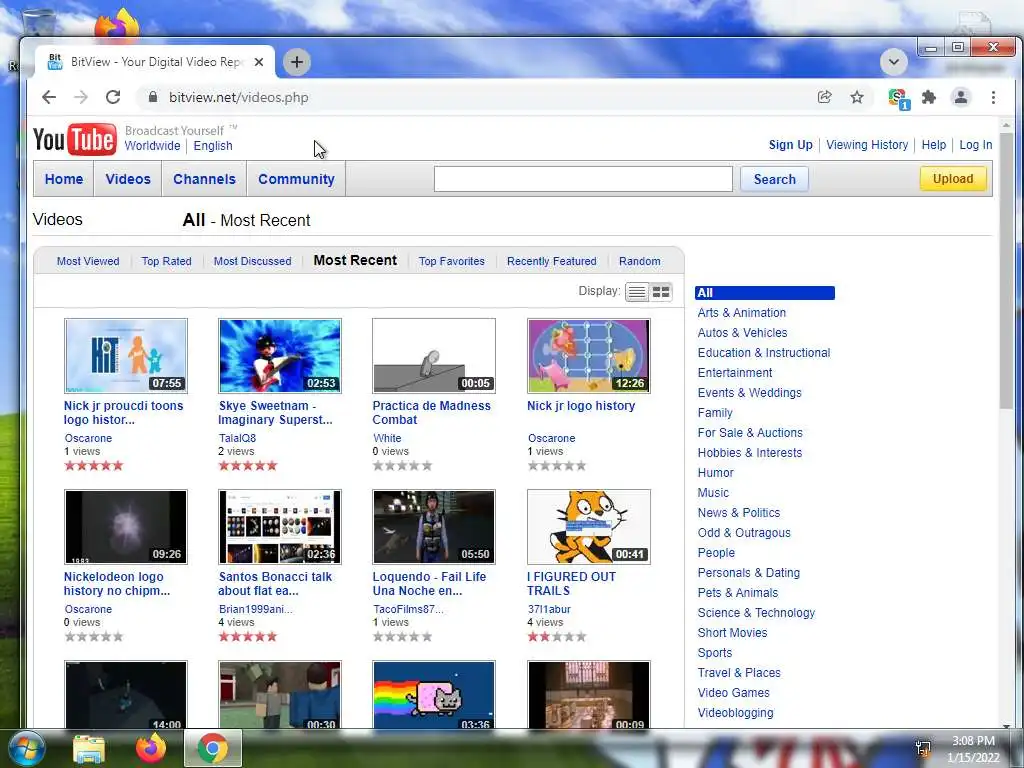1024x768 pixels.
Task: Open I FIGURED OUT TRAILS thumbnail
Action: coord(589,527)
